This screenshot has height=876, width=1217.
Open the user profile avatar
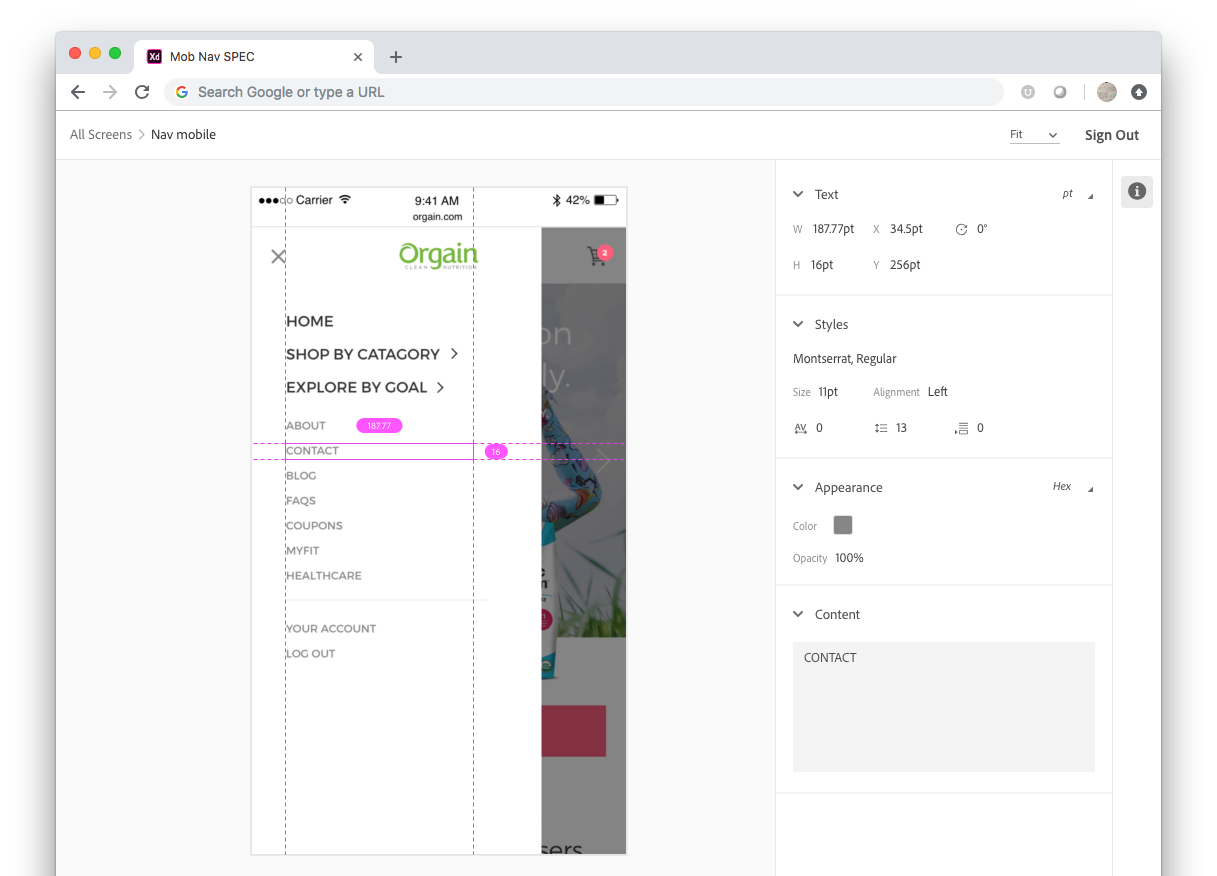[x=1106, y=92]
